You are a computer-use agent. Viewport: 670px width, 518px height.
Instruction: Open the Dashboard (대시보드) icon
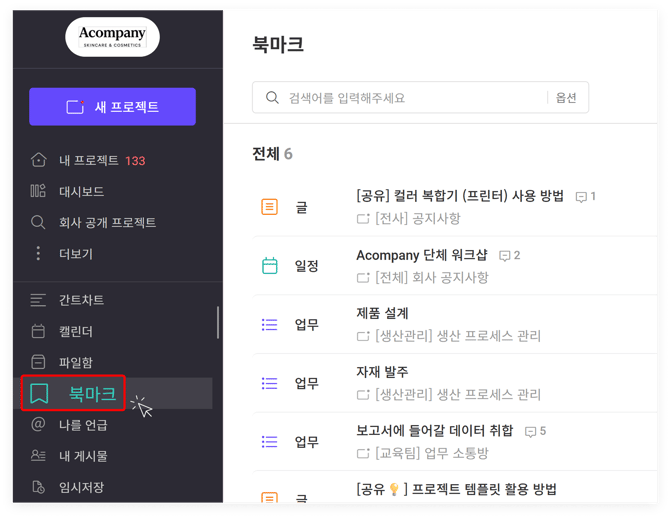[x=38, y=191]
